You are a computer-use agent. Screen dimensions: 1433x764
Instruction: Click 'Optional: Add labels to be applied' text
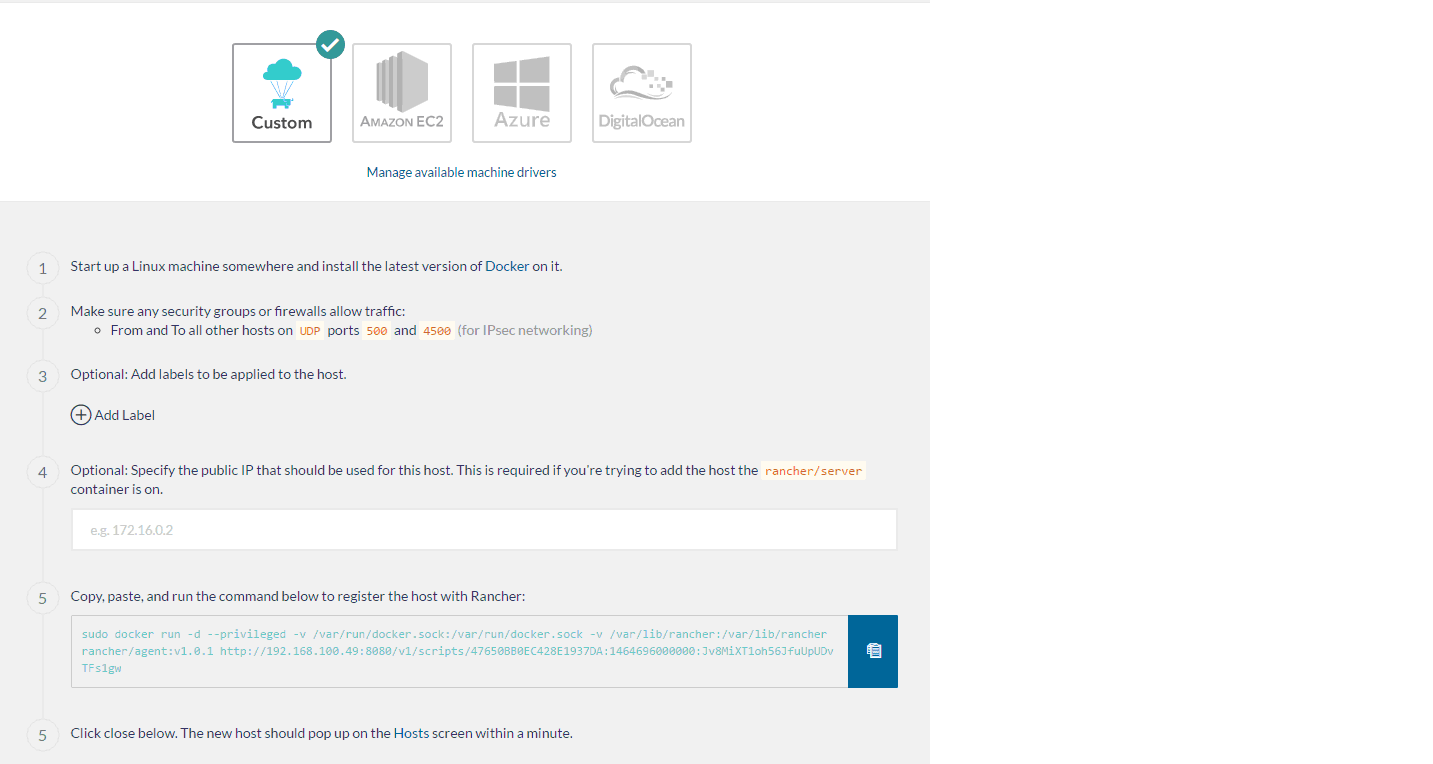(208, 374)
